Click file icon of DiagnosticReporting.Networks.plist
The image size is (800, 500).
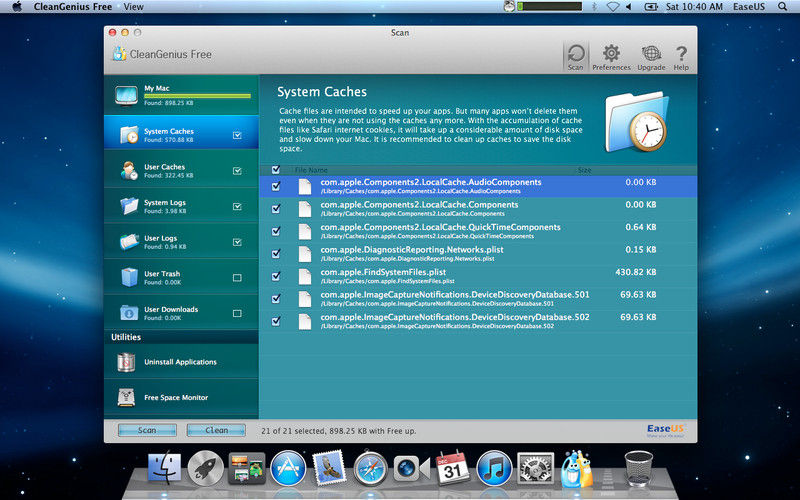pyautogui.click(x=305, y=254)
